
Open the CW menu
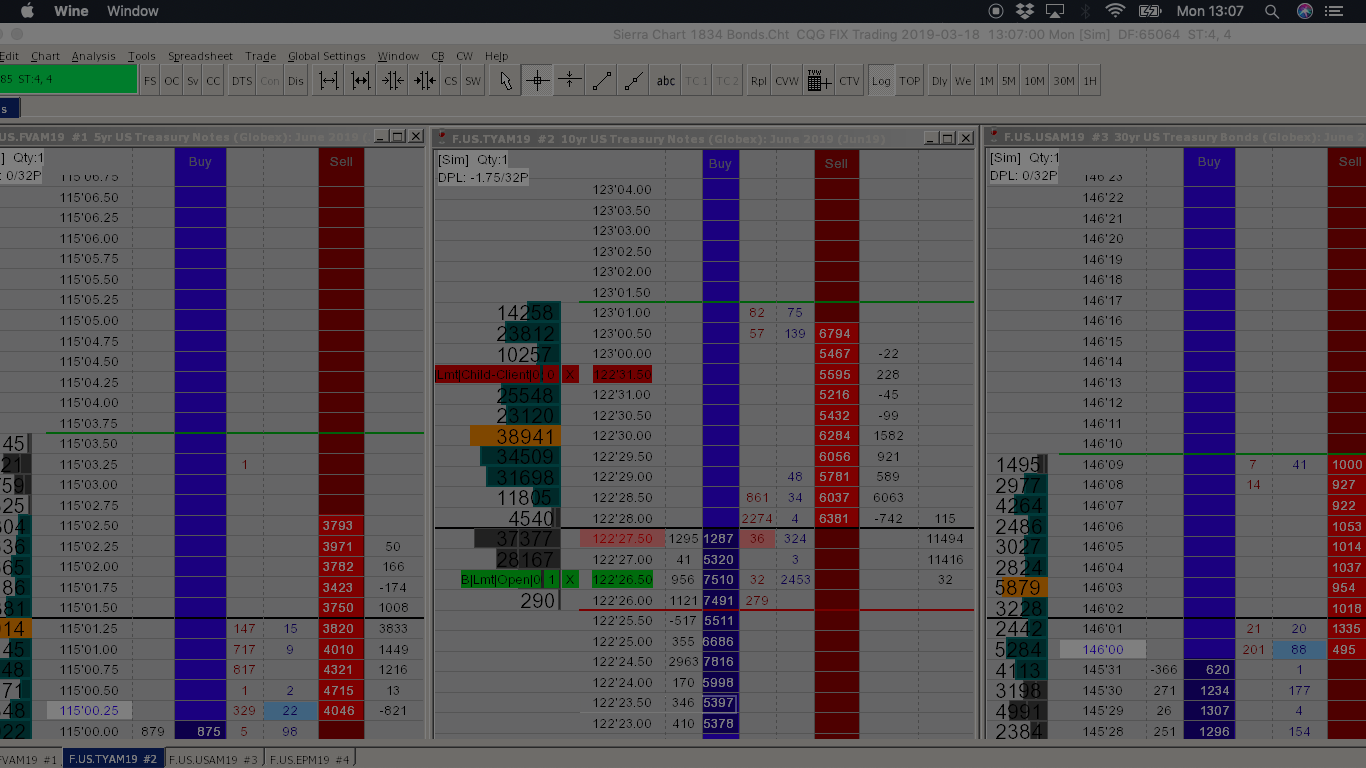[x=464, y=56]
